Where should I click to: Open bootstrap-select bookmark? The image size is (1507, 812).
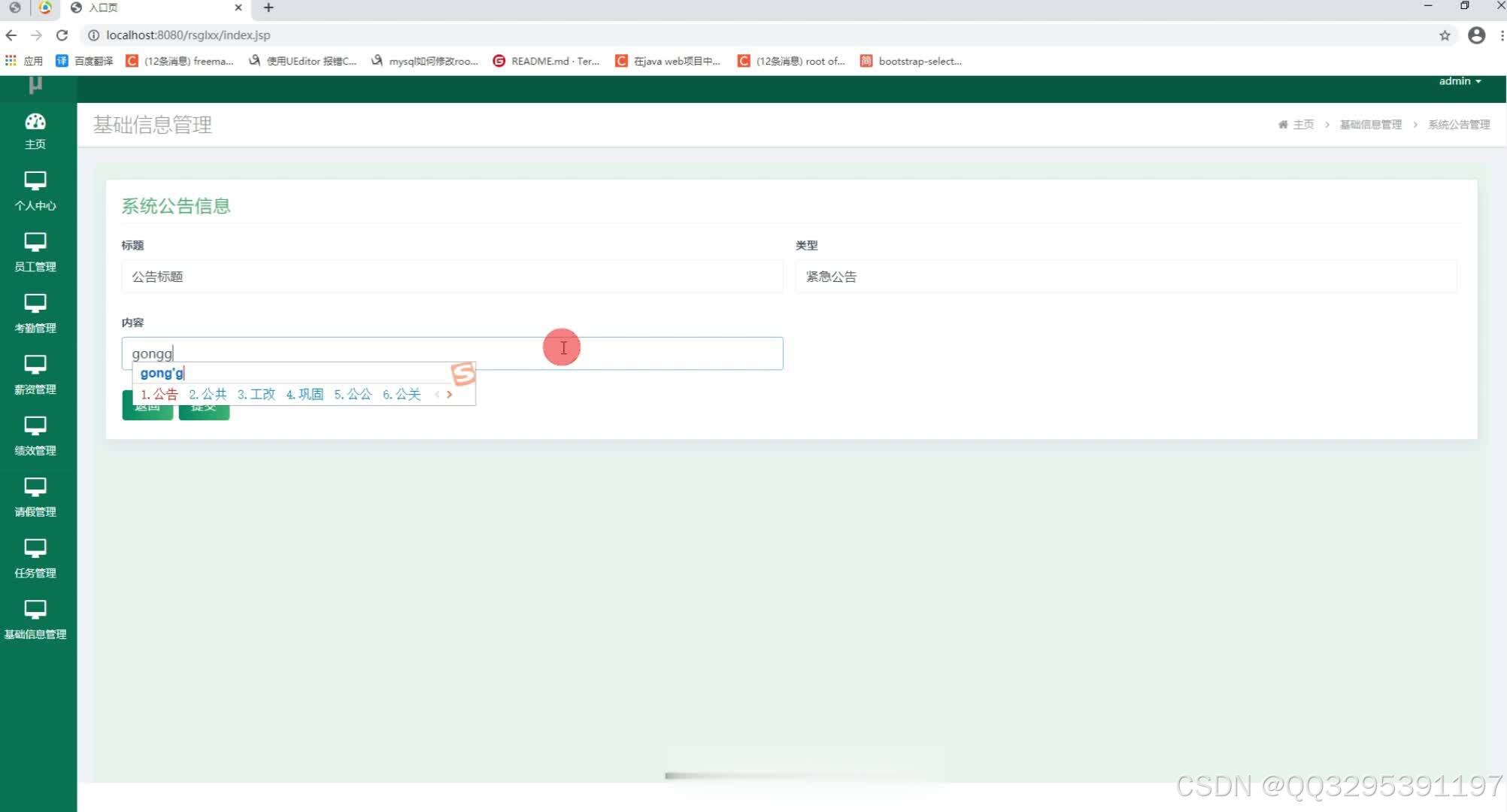pos(911,61)
